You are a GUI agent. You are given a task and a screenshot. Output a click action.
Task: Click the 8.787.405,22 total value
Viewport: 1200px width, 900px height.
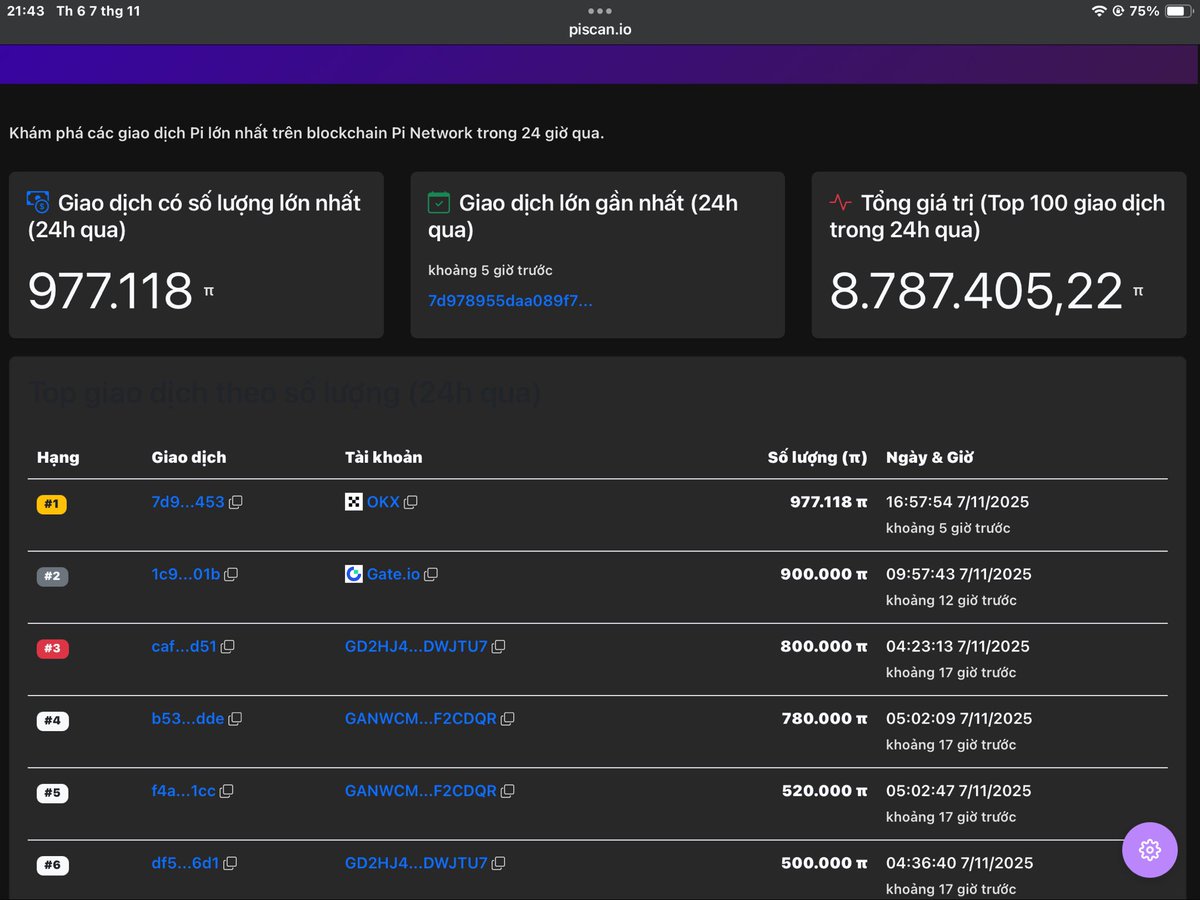point(977,292)
